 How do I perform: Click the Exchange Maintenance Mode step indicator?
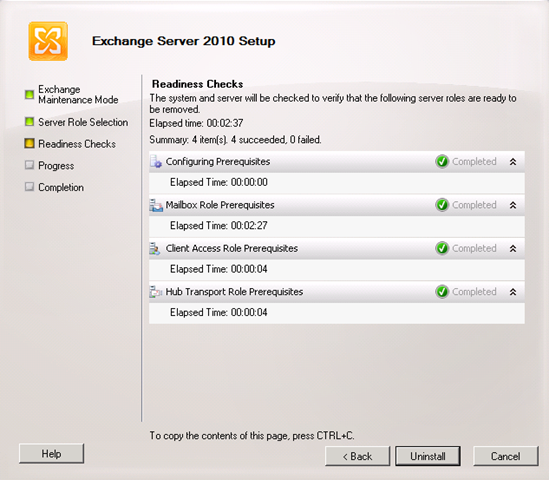click(x=29, y=95)
